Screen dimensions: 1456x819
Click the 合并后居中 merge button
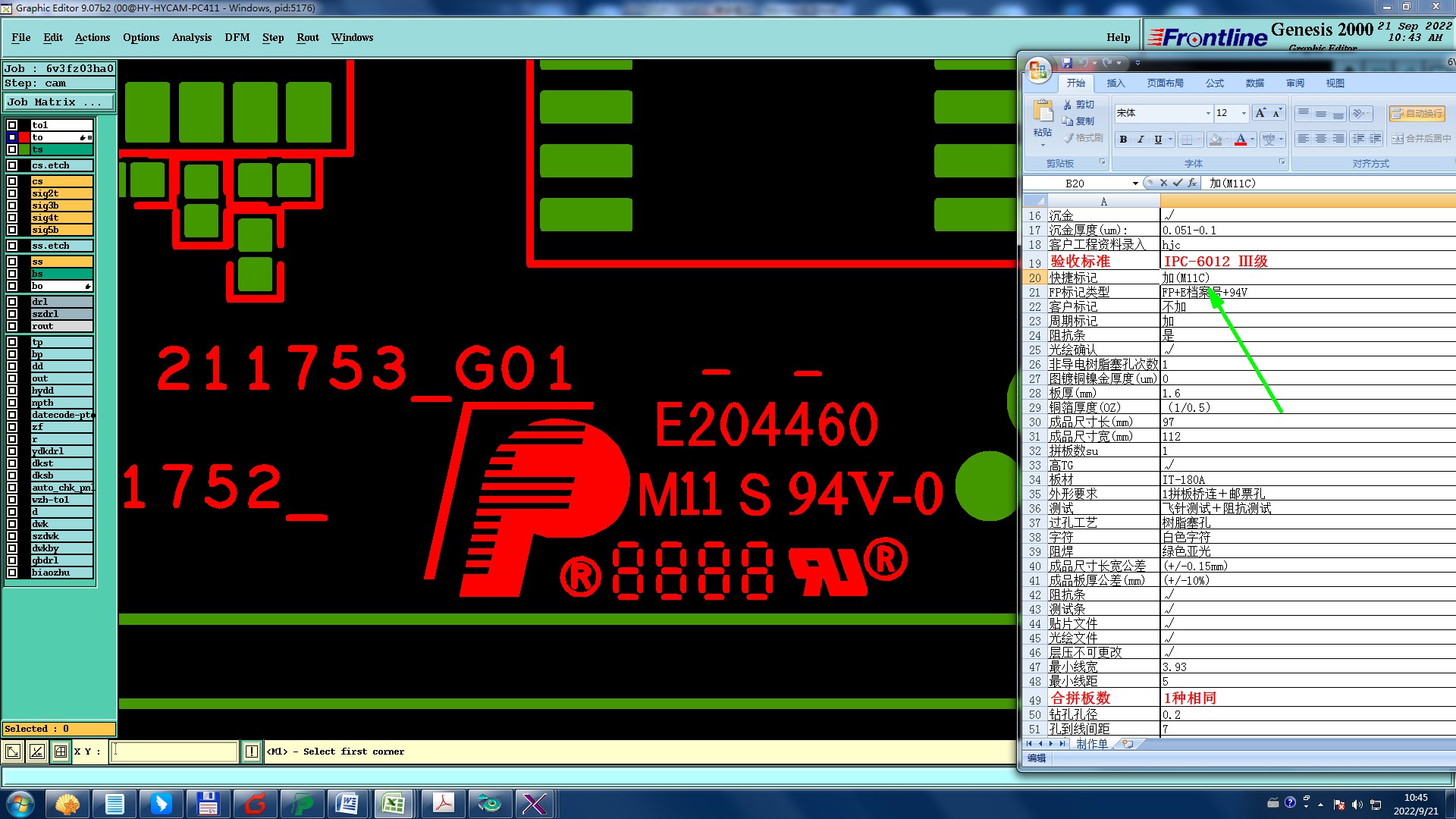pyautogui.click(x=1420, y=139)
